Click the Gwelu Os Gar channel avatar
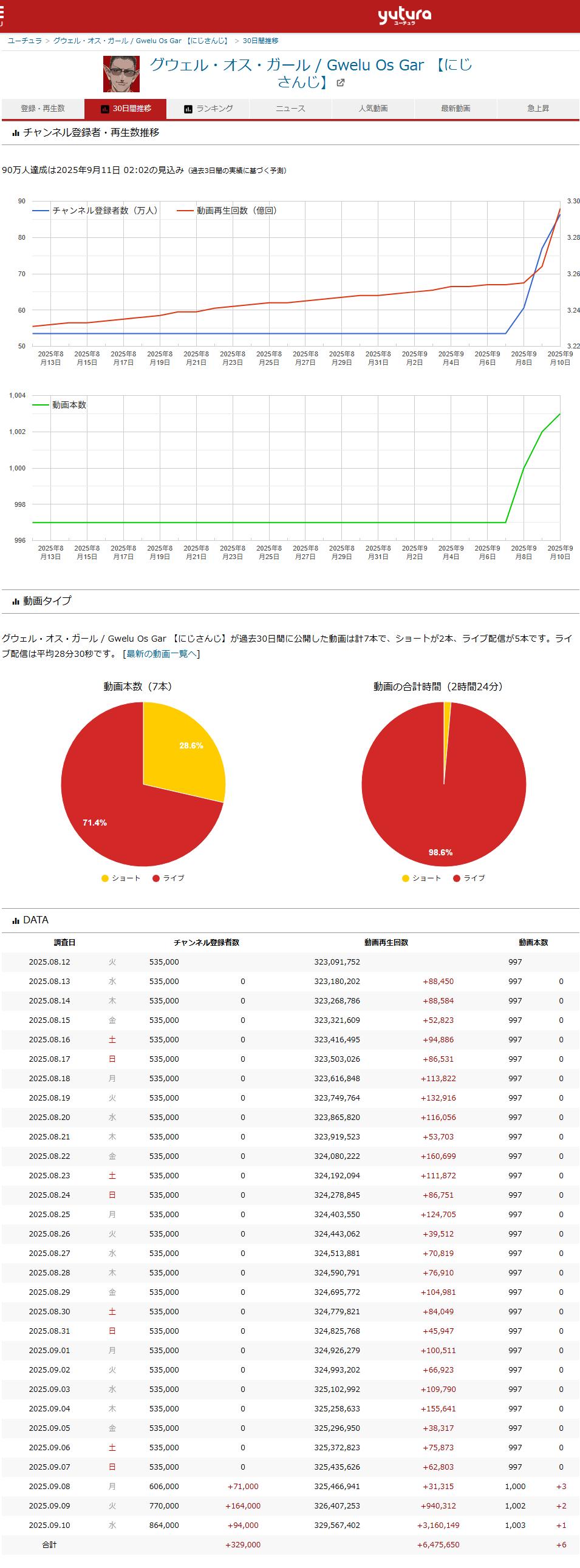Image resolution: width=580 pixels, height=1568 pixels. pos(121,73)
